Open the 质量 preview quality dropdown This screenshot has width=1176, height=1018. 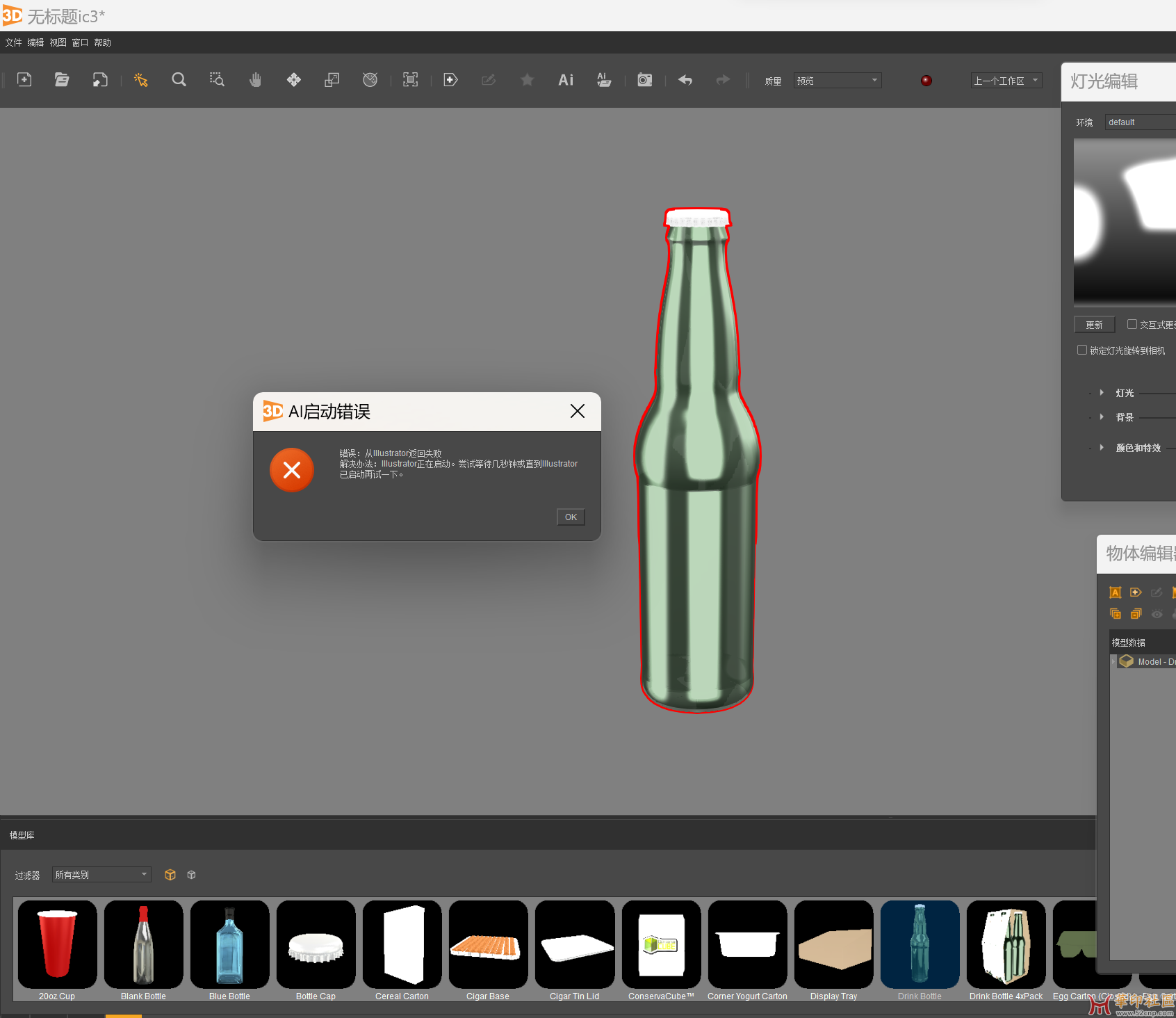838,81
